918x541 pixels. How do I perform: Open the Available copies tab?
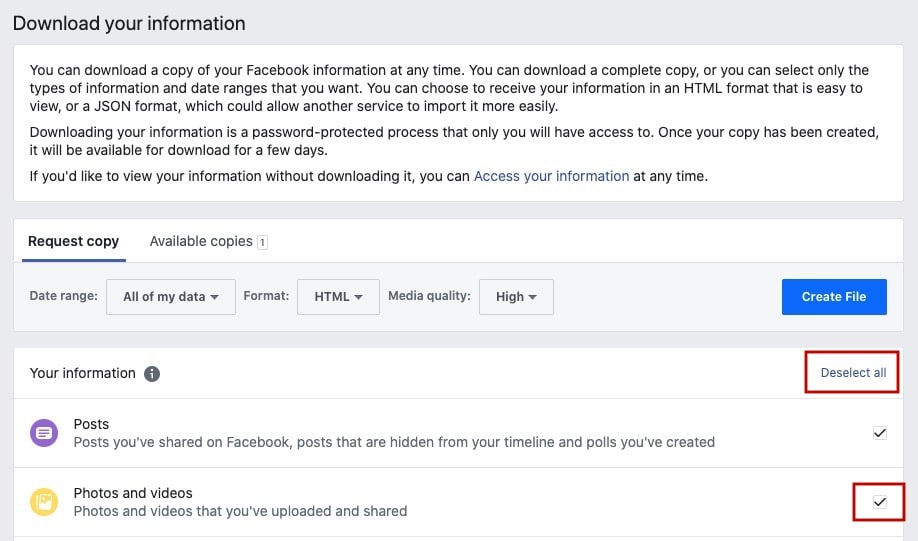(x=201, y=241)
